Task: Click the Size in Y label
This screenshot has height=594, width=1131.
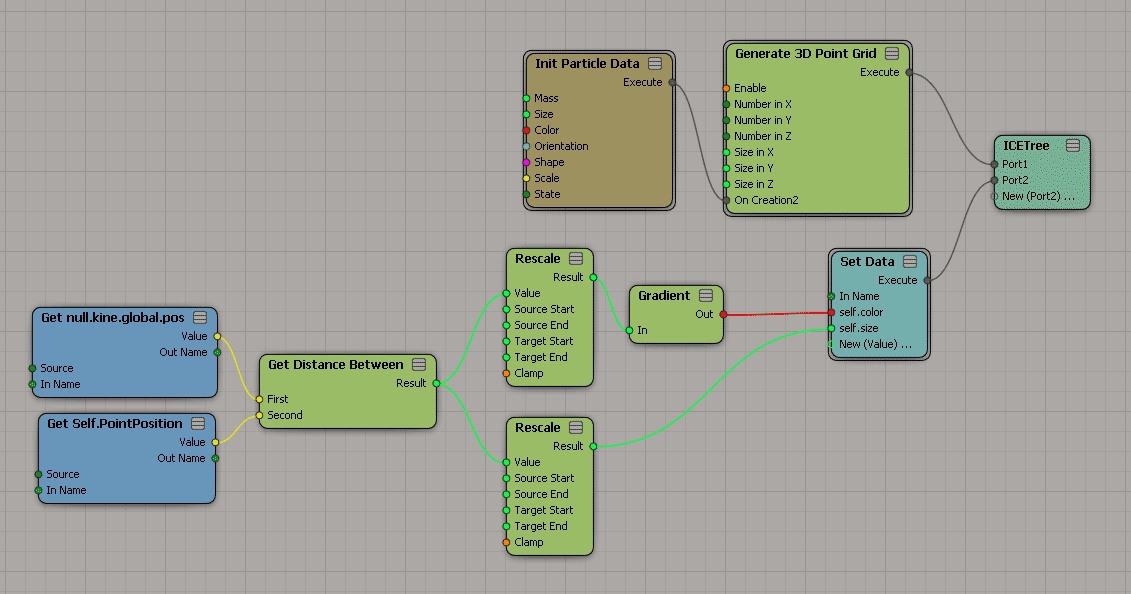Action: click(x=754, y=168)
